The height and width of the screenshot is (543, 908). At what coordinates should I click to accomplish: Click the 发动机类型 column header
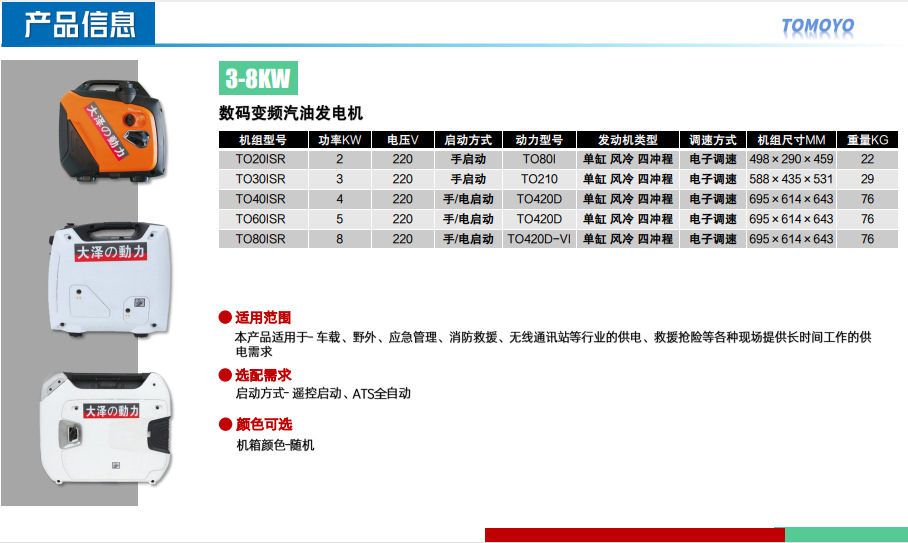click(x=628, y=140)
